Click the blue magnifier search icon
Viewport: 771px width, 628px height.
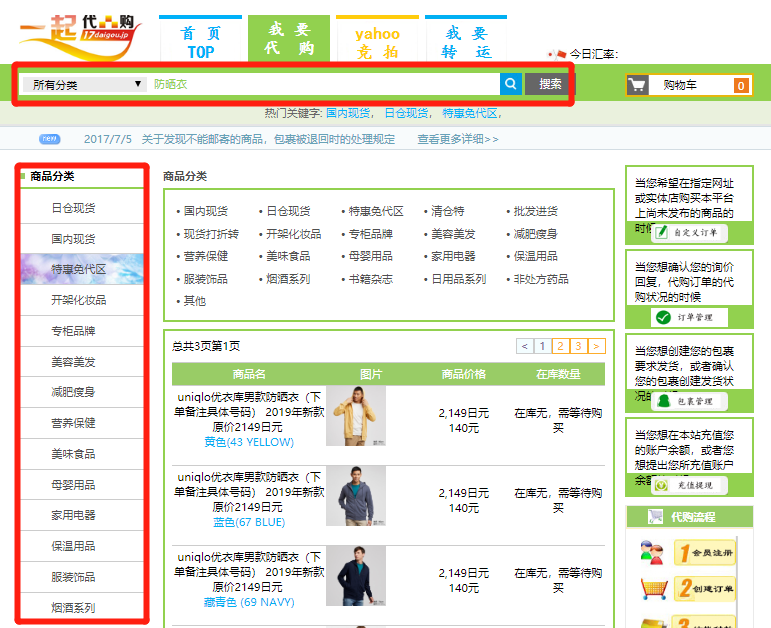(510, 84)
